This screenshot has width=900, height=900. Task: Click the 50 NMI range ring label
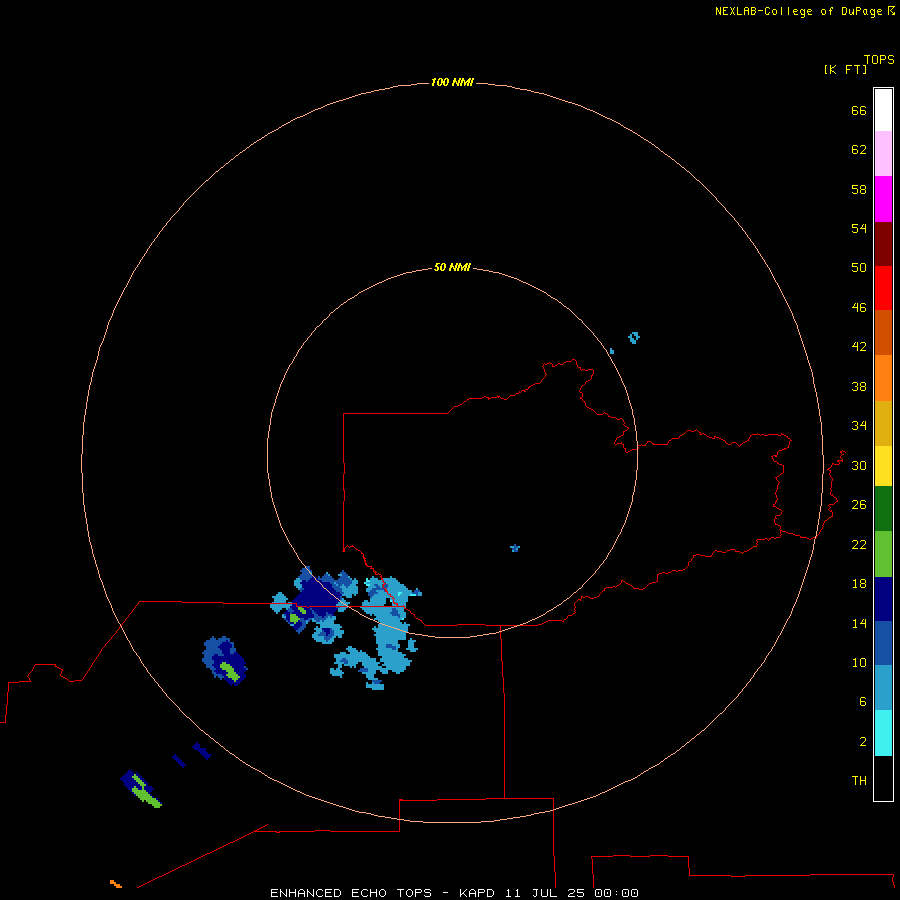pyautogui.click(x=452, y=267)
